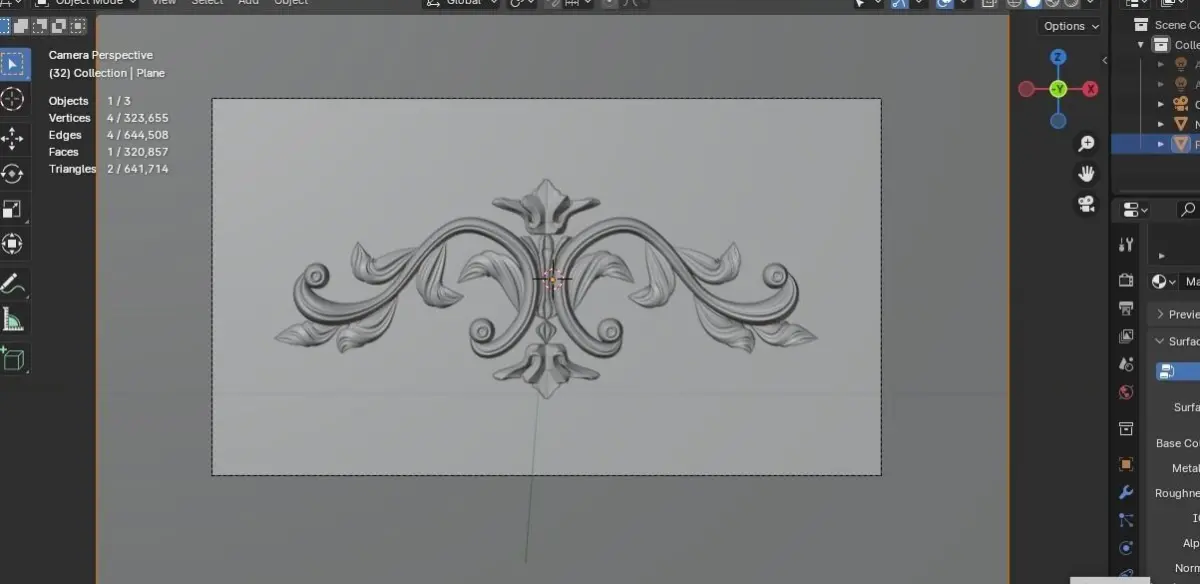Show the sidebar with the small arrow

coord(1104,61)
